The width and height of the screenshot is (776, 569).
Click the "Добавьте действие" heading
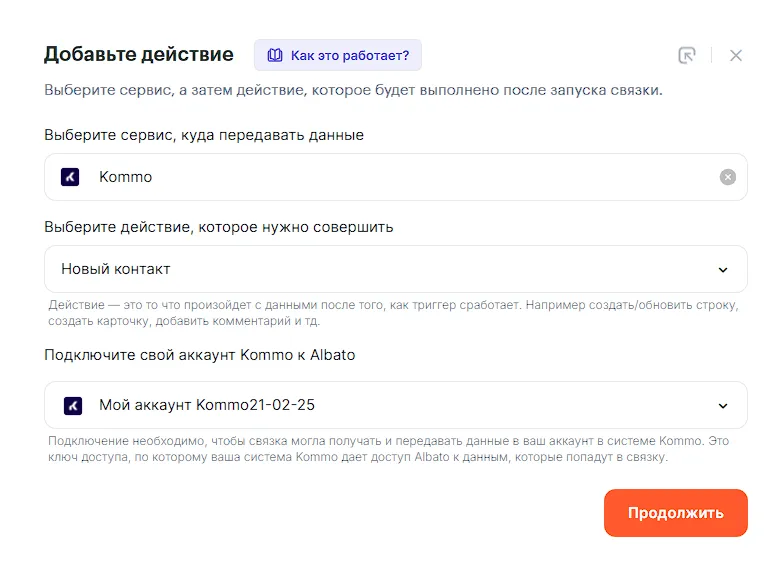(139, 54)
